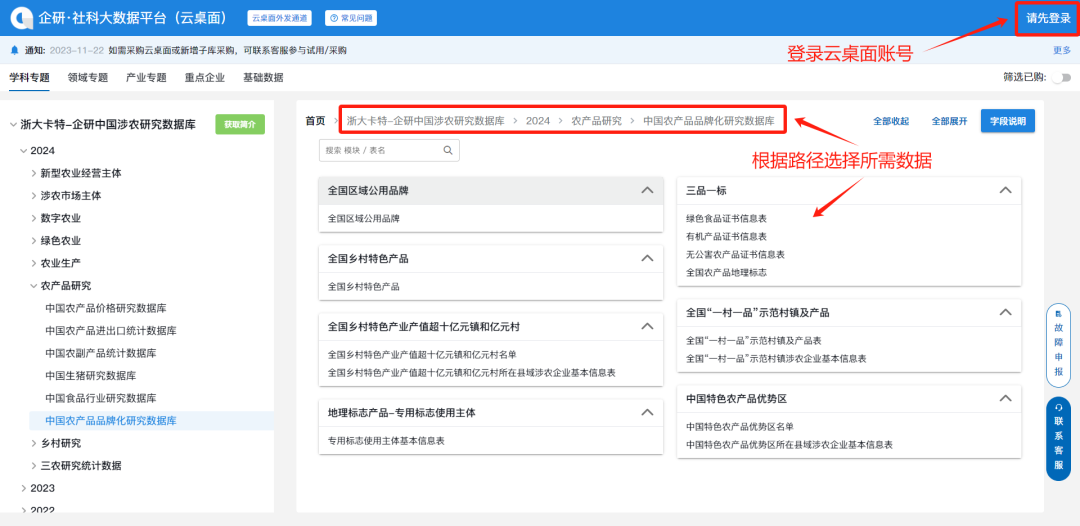The width and height of the screenshot is (1080, 526).
Task: Expand the 农业生产 node
Action: click(34, 263)
